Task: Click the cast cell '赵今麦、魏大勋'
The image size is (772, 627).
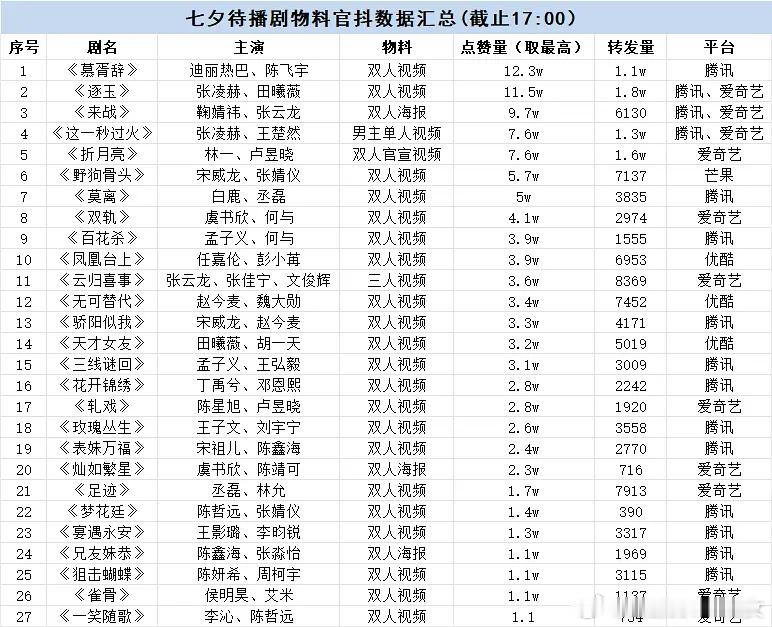Action: tap(249, 301)
